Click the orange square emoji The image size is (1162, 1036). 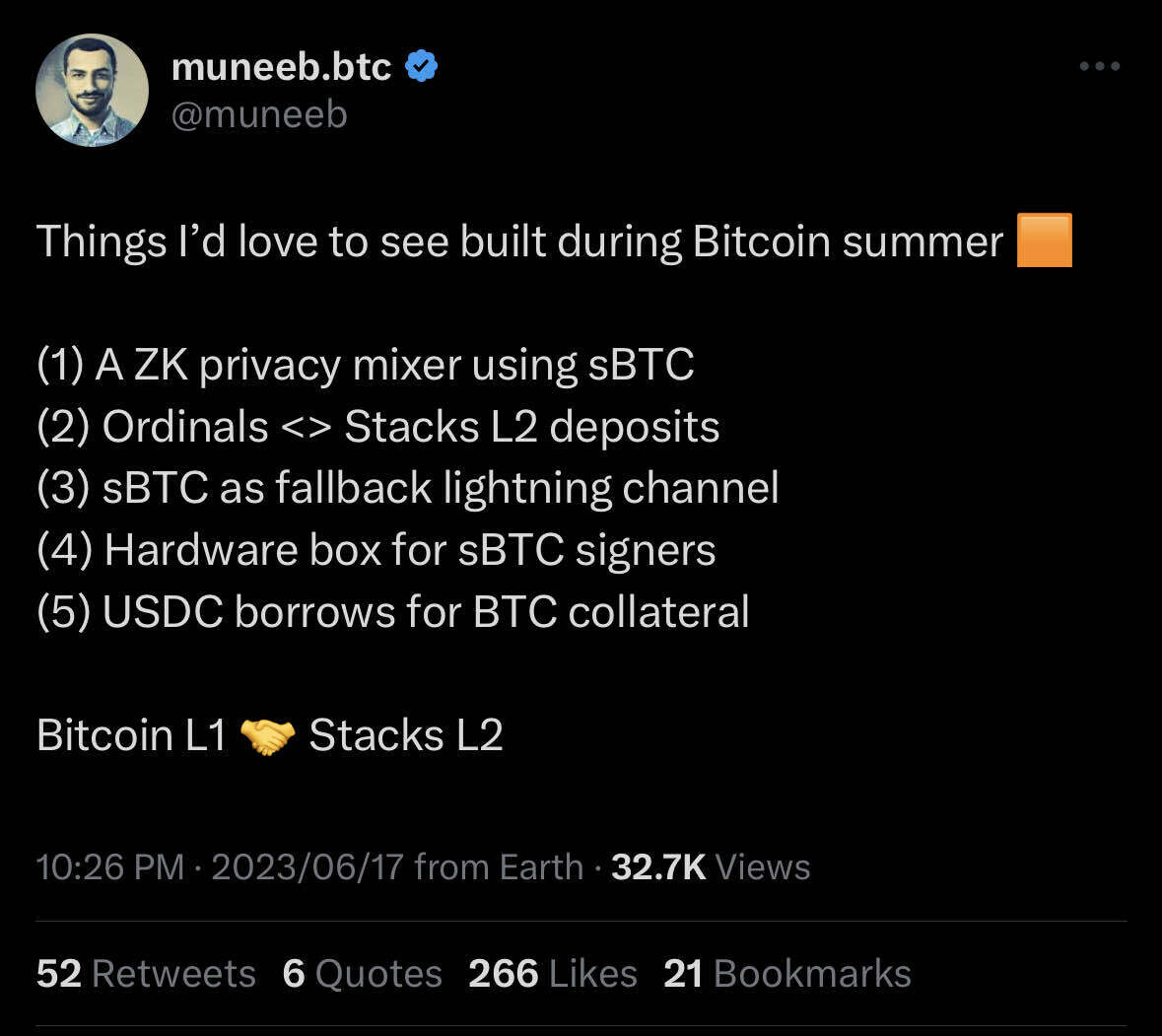(x=1044, y=242)
